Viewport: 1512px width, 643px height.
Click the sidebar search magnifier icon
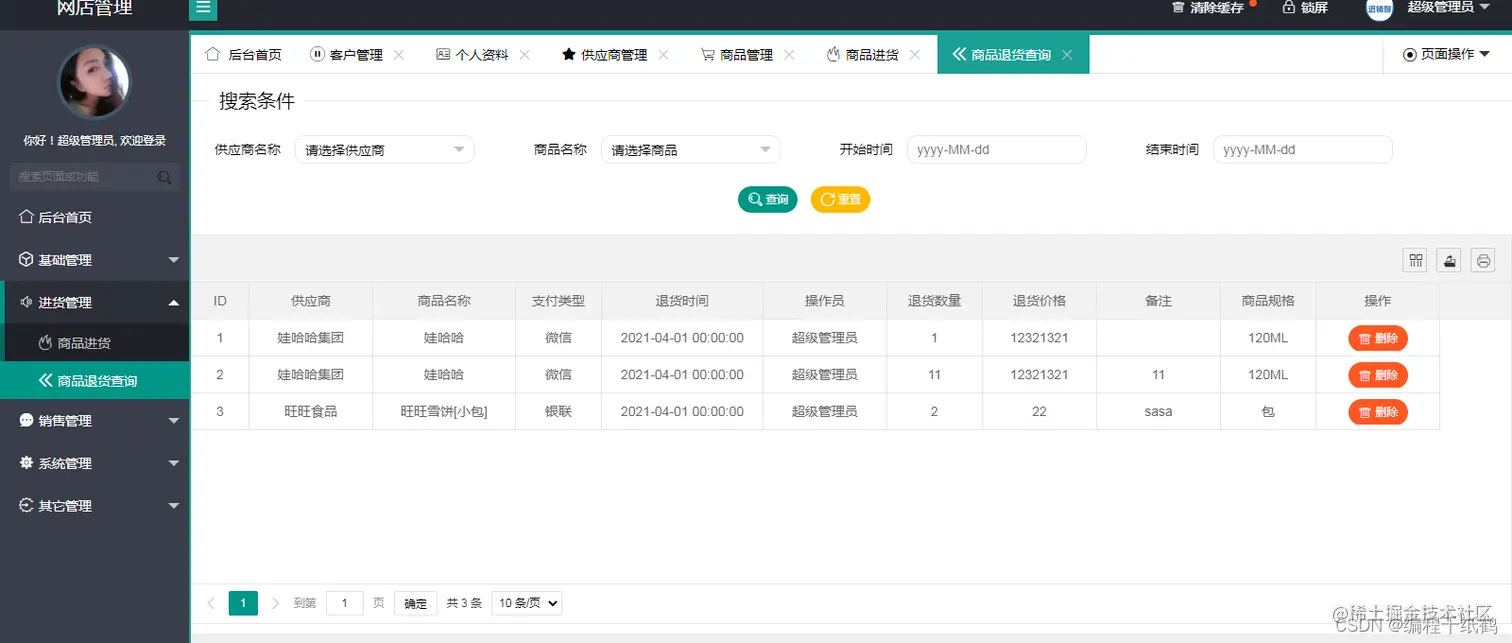click(x=165, y=178)
